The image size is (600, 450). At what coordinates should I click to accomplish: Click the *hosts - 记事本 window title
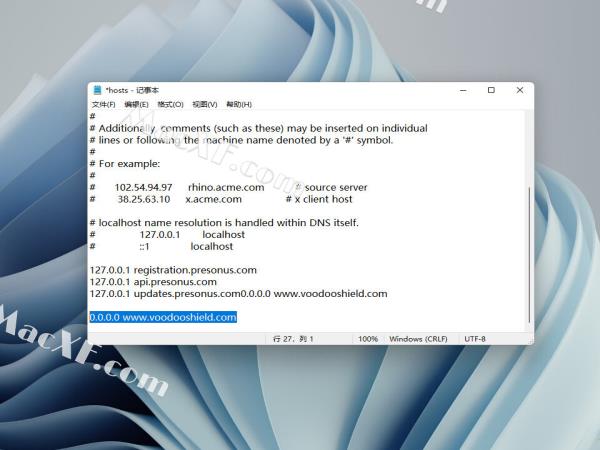[x=132, y=90]
